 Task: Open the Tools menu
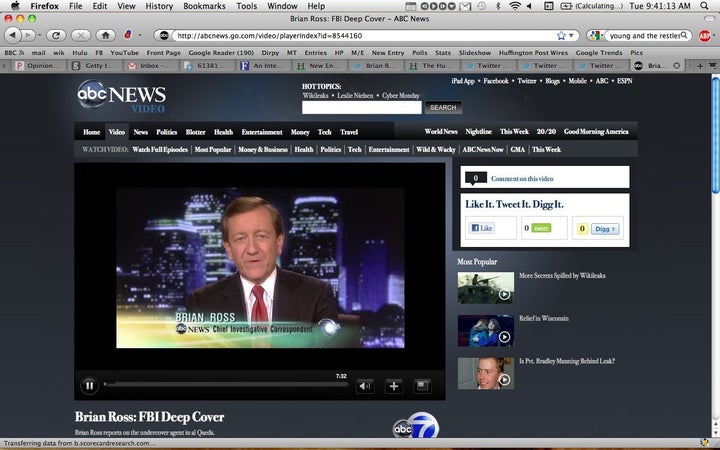pyautogui.click(x=247, y=6)
